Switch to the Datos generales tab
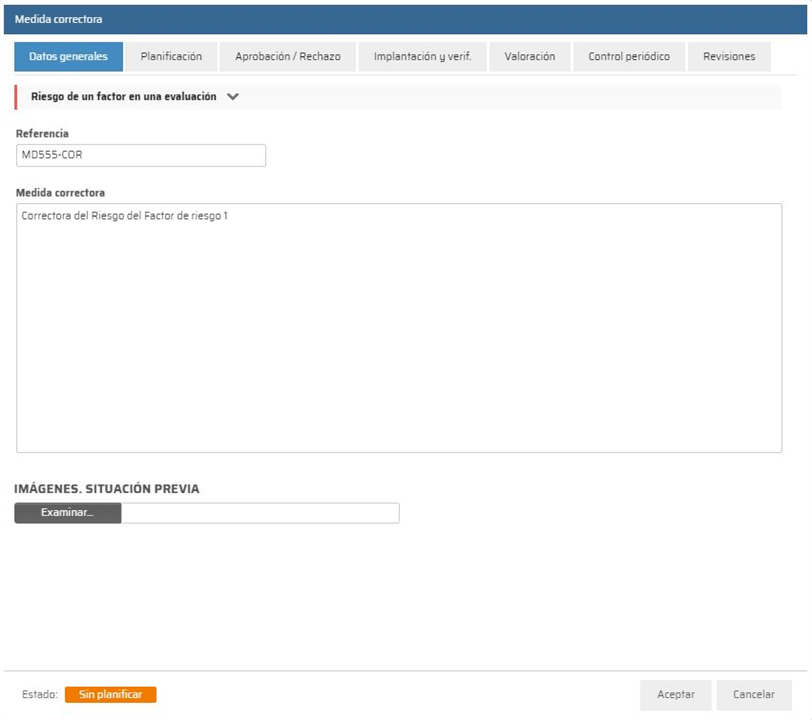Screen dimensions: 812x720 [68, 57]
